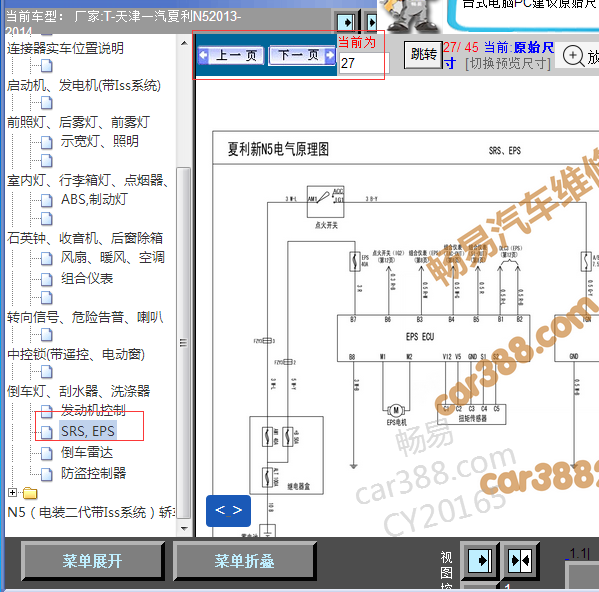Click tree panel scrollbar up arrow
Screen dimensions: 599x592
[184, 43]
